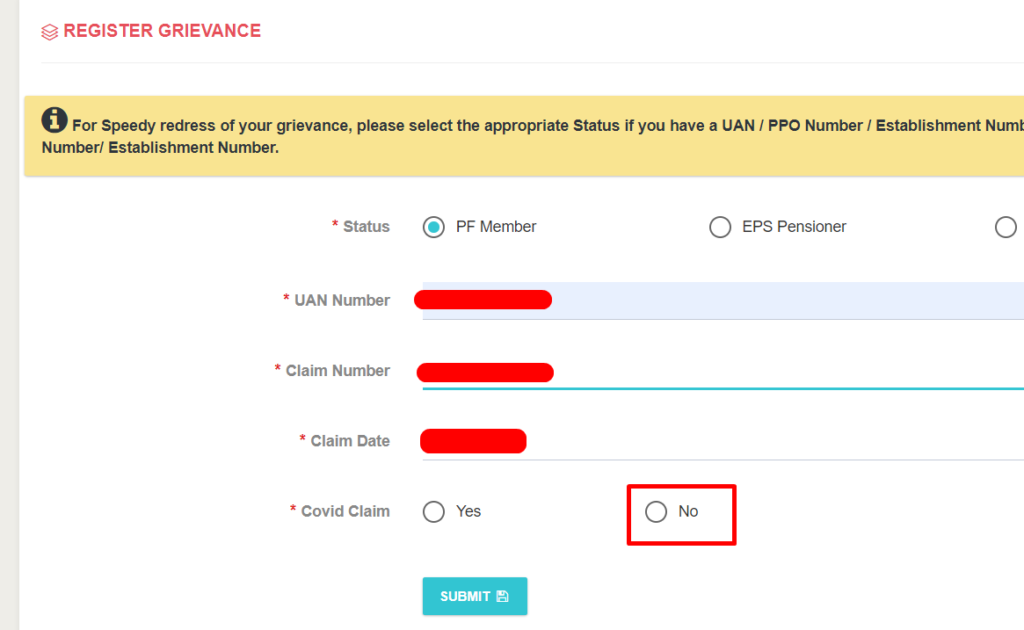The height and width of the screenshot is (630, 1024).
Task: Click the info icon in the yellow banner
Action: tap(54, 119)
